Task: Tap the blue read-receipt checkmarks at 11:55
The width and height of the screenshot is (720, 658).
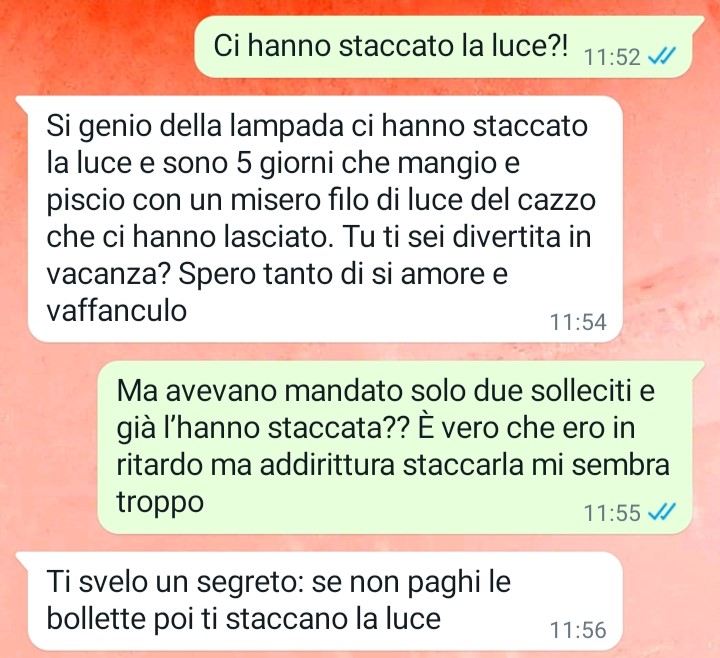Action: (x=661, y=512)
